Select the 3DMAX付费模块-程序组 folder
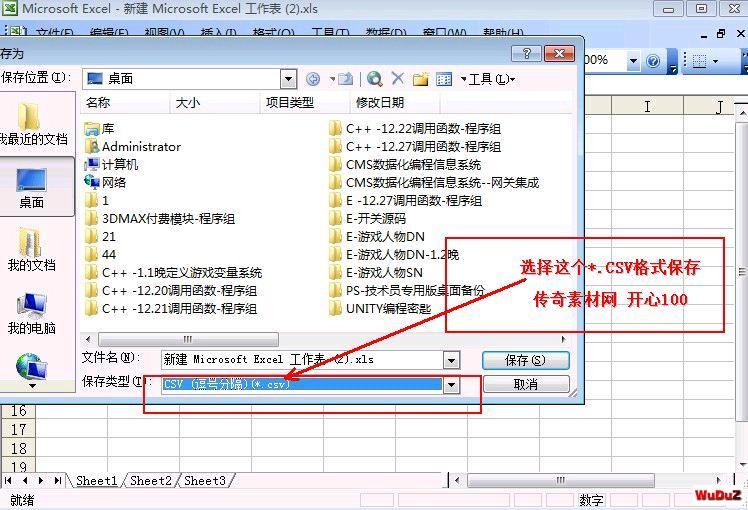 pyautogui.click(x=160, y=219)
